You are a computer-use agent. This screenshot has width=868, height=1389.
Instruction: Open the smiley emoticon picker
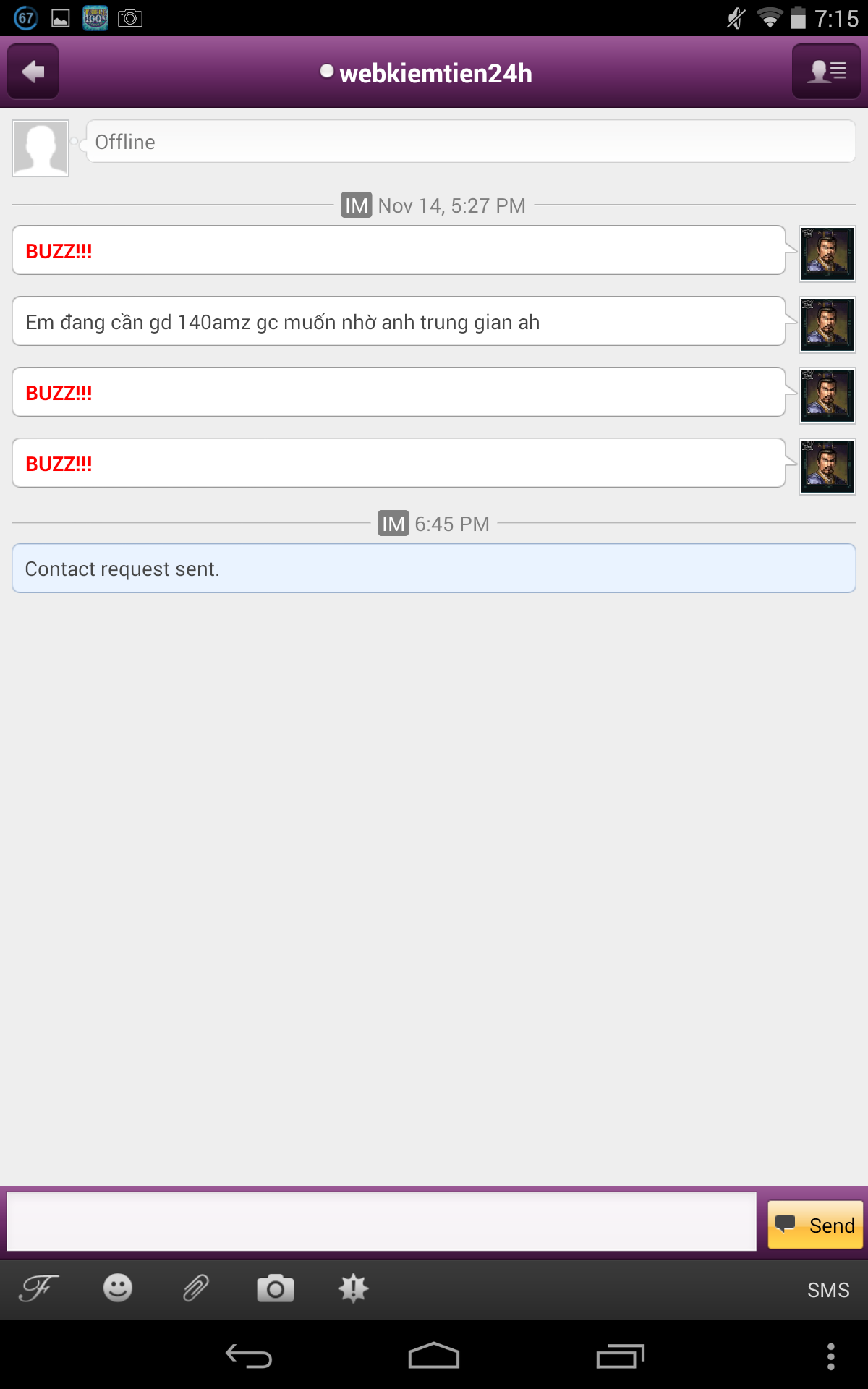point(118,1288)
